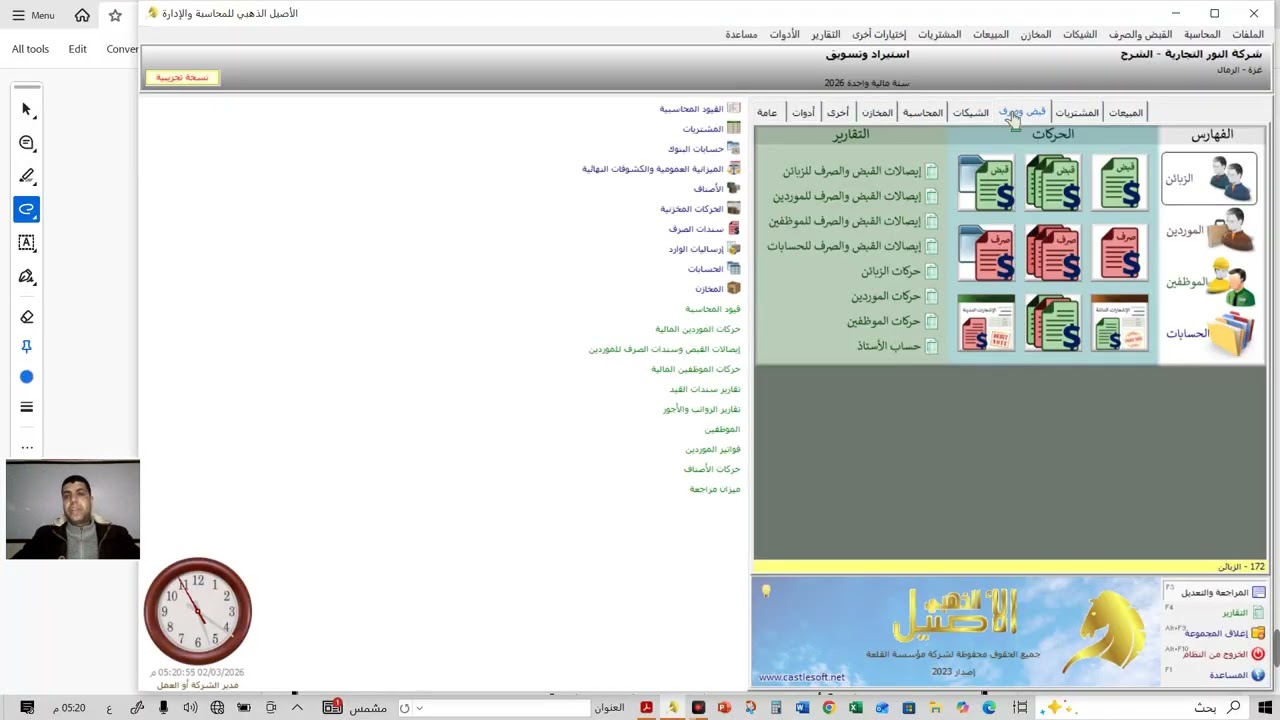Select the suppliers (الموردين) index icon
Image resolution: width=1280 pixels, height=720 pixels.
(1209, 230)
